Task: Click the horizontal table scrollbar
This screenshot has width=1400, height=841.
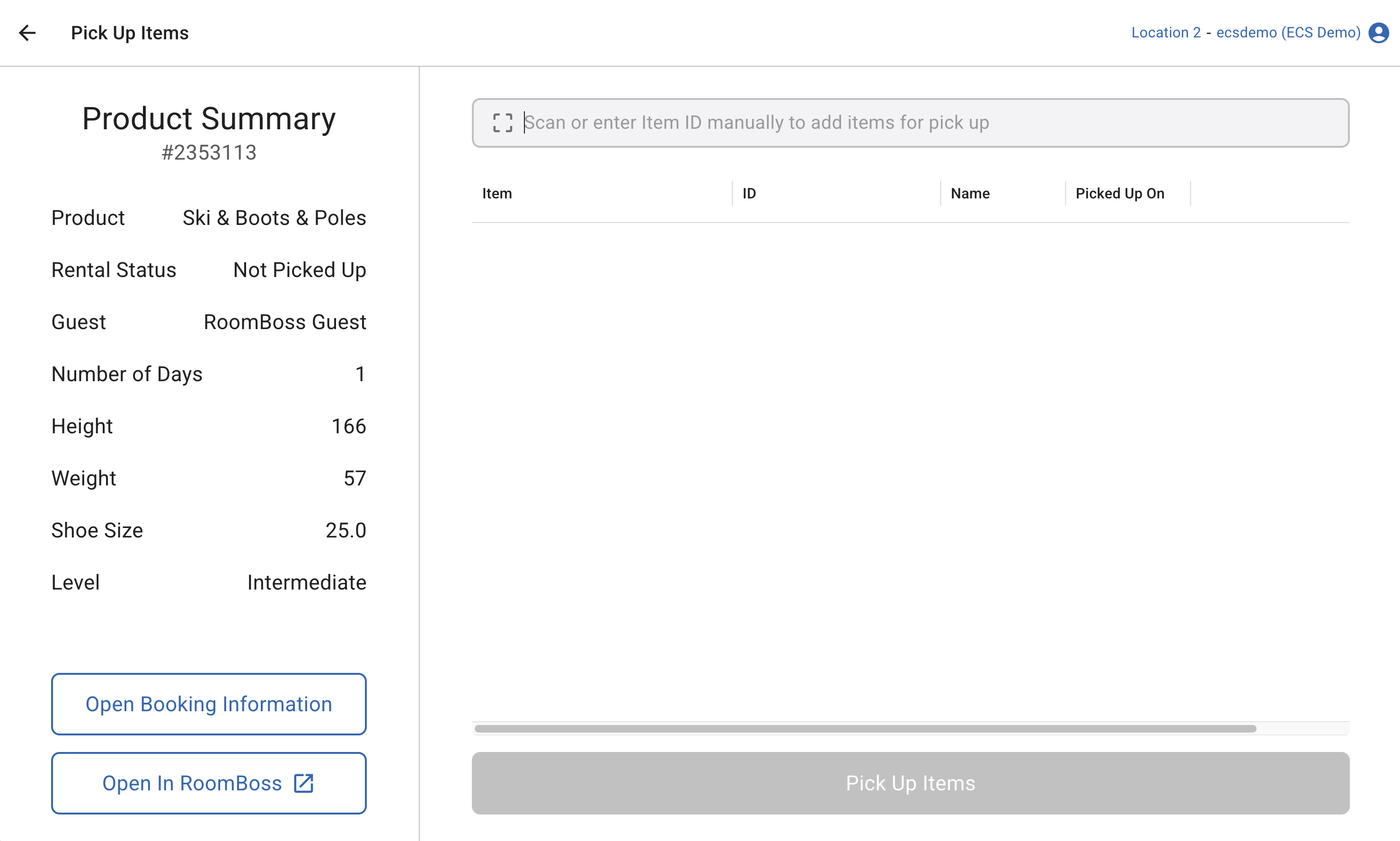Action: (x=865, y=729)
